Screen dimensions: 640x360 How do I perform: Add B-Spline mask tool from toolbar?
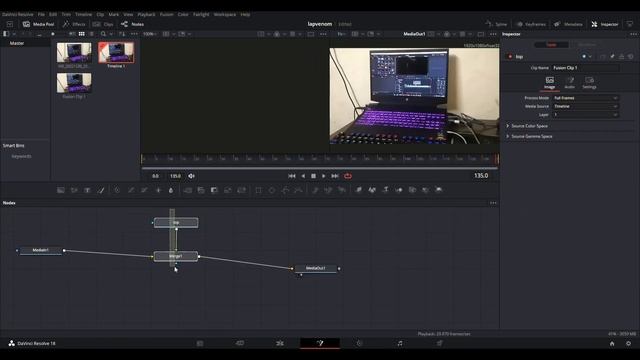click(x=298, y=190)
